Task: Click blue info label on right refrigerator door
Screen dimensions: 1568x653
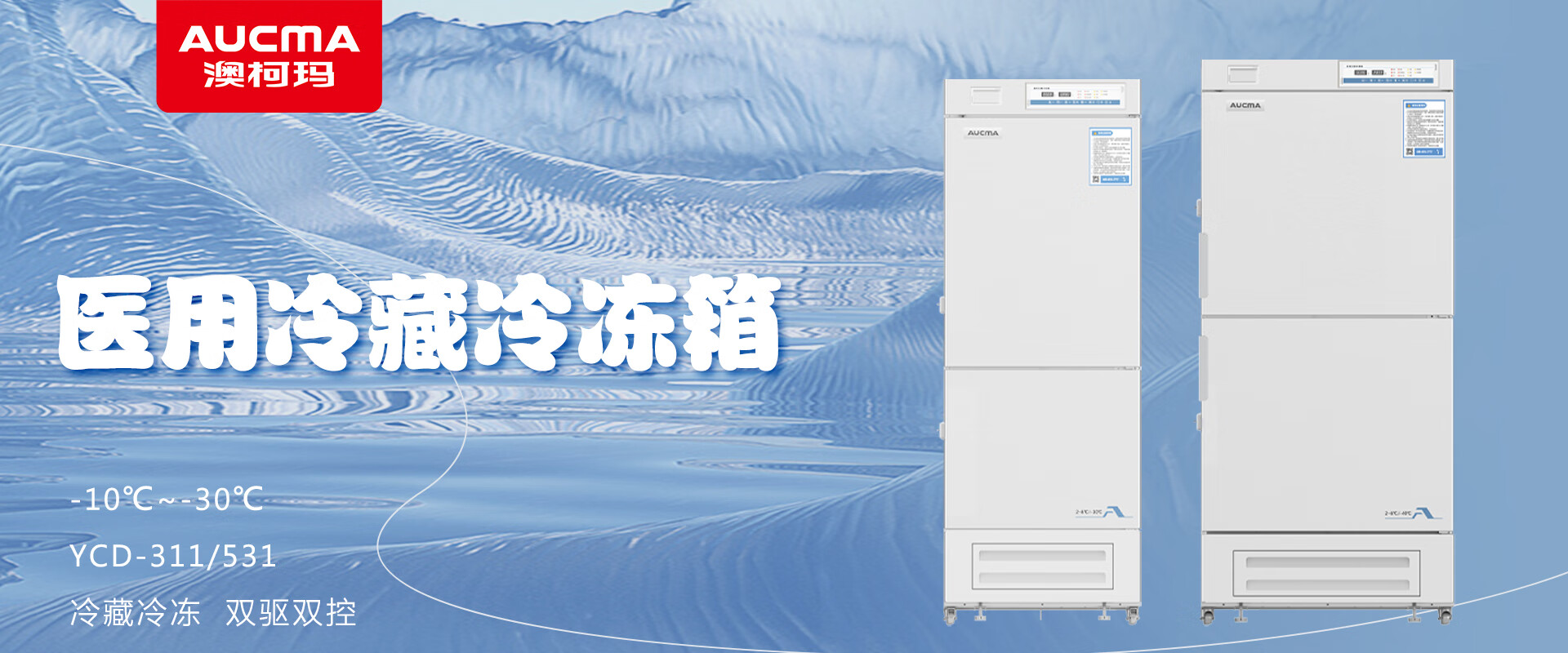Action: tap(1424, 129)
